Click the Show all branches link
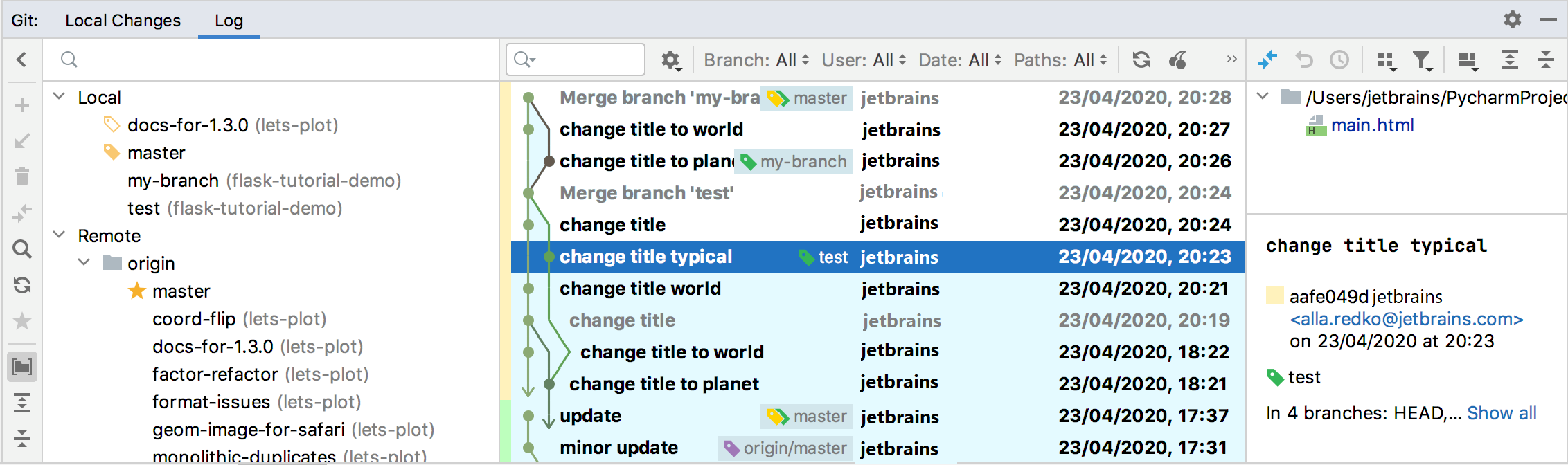The width and height of the screenshot is (1568, 465). pyautogui.click(x=1502, y=413)
